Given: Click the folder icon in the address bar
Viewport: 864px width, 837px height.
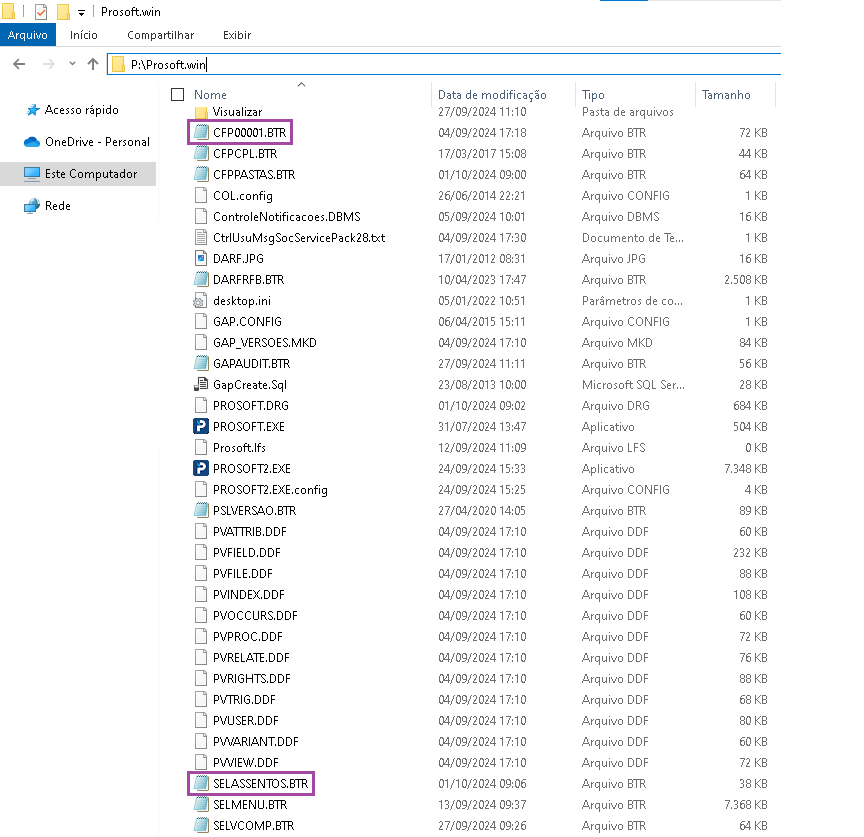Looking at the screenshot, I should (x=118, y=64).
